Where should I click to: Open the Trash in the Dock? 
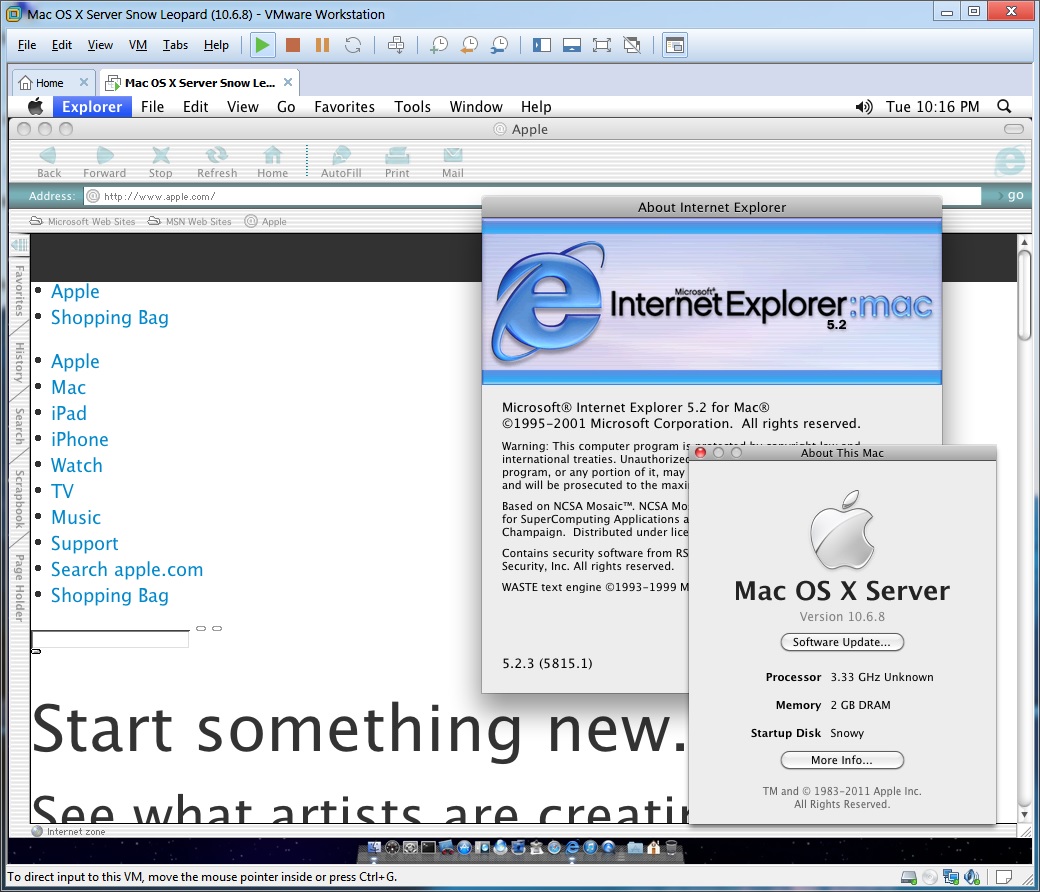click(x=671, y=848)
